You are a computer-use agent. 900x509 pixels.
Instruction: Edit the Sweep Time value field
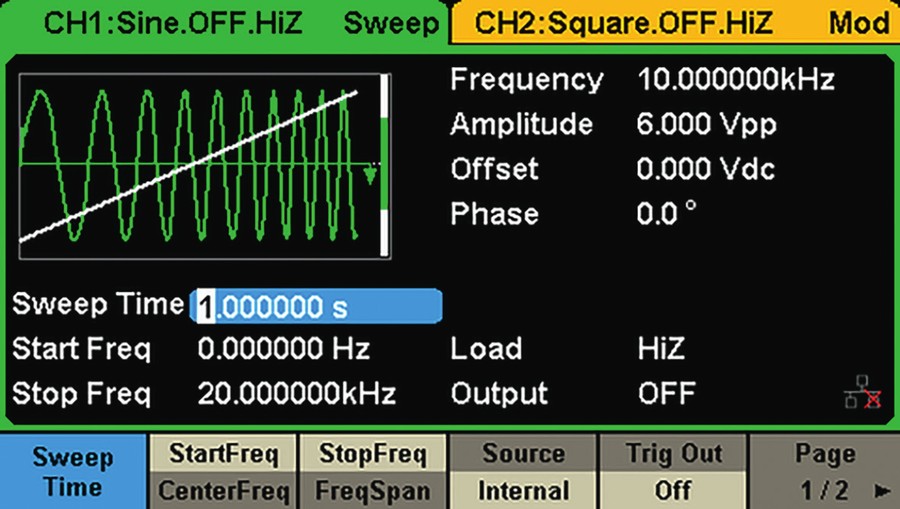click(316, 306)
